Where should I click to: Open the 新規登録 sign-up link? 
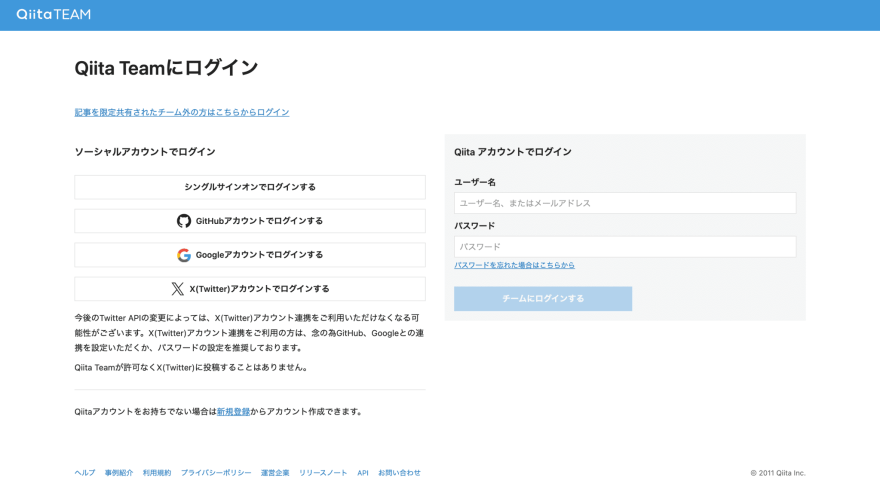pyautogui.click(x=233, y=411)
